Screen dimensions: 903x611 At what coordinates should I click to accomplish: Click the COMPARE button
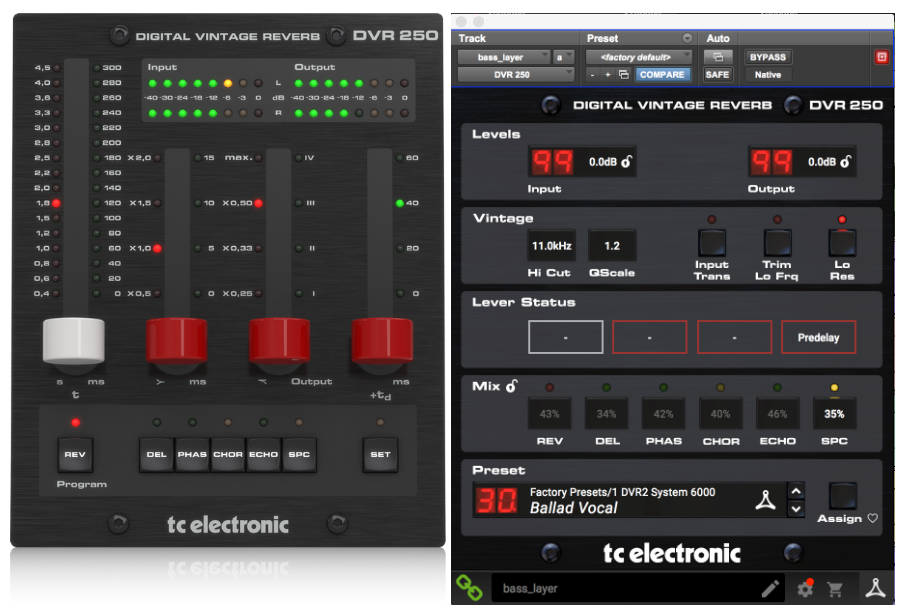[x=662, y=75]
